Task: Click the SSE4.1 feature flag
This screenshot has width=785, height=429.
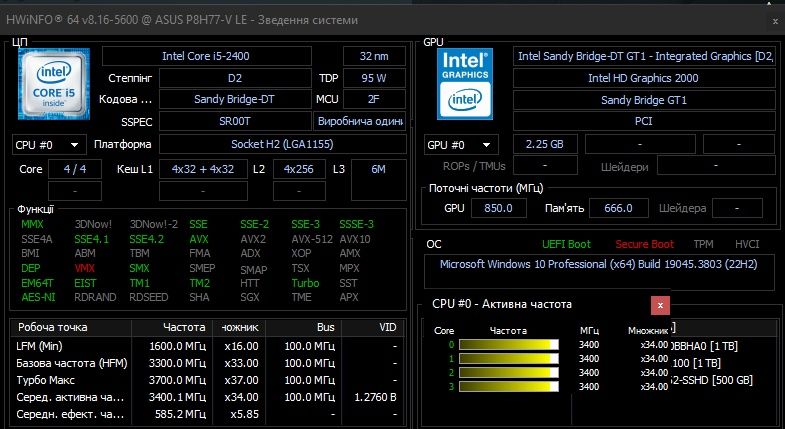Action: [x=91, y=239]
